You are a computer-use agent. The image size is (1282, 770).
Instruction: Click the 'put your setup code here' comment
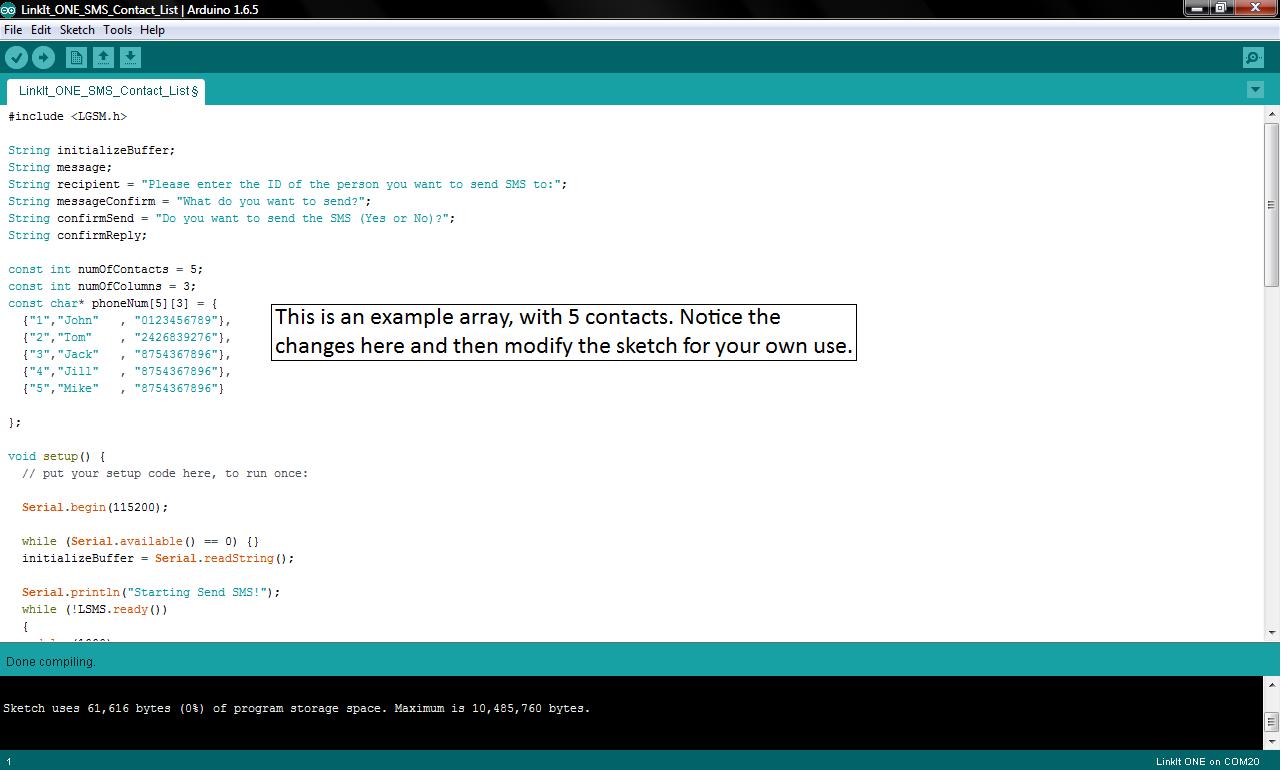coord(165,473)
